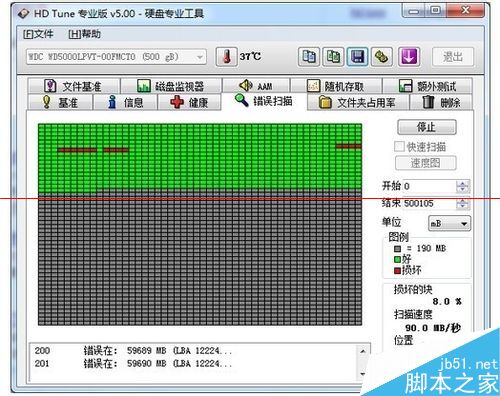Click the copy screenshot to clipboard icon
The width and height of the screenshot is (500, 396).
(x=333, y=57)
